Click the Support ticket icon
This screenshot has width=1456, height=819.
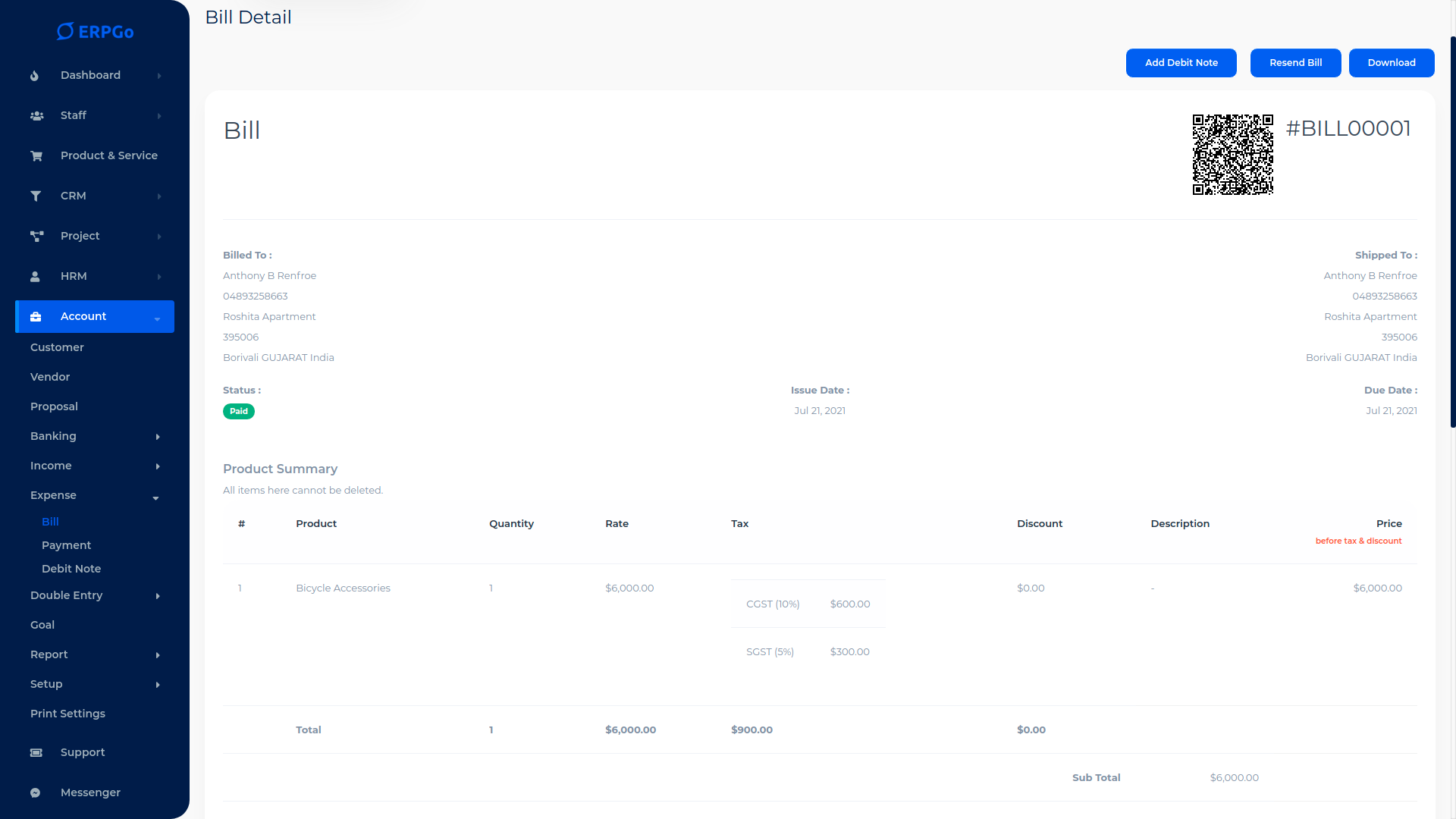coord(36,753)
